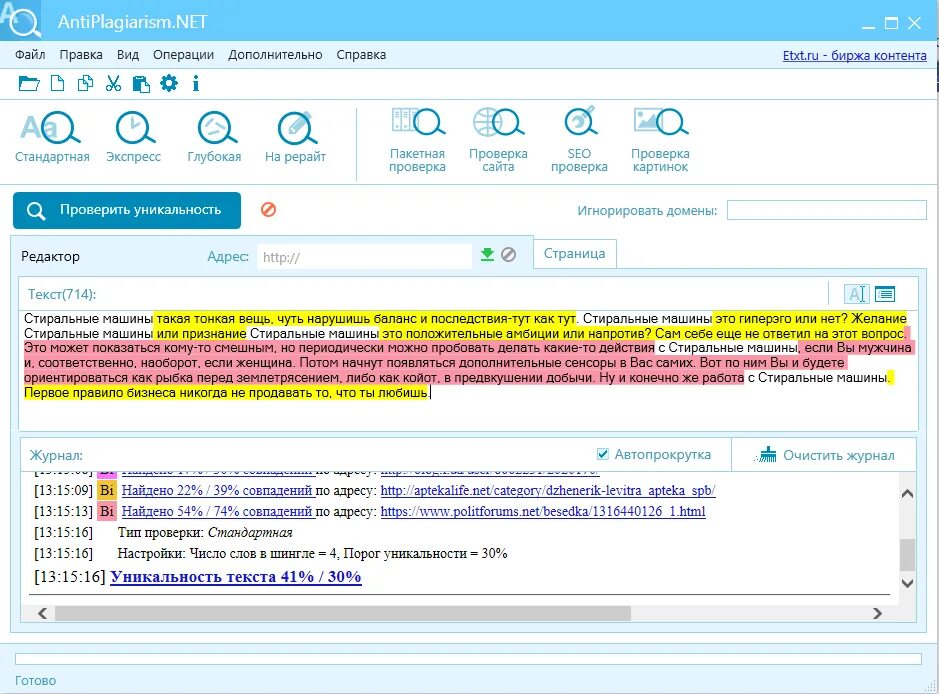The height and width of the screenshot is (694, 939).
Task: Open the Операции menu
Action: pyautogui.click(x=183, y=54)
